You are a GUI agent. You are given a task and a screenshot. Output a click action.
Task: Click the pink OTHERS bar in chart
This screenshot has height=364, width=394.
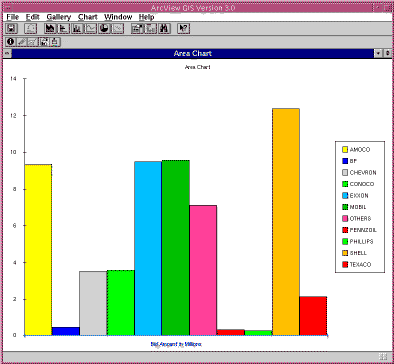[x=203, y=270]
